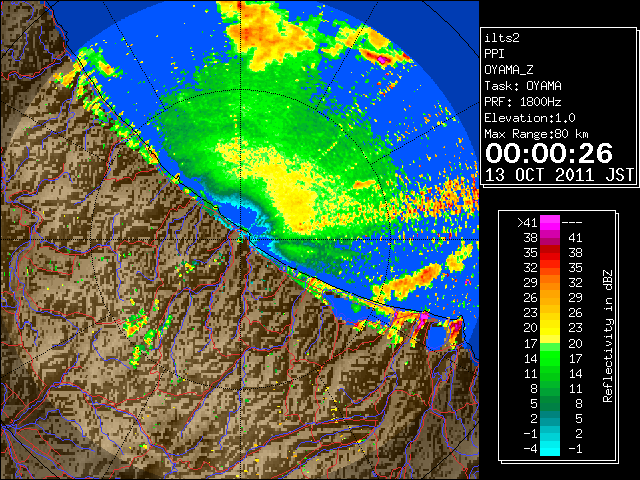Click the orange 29–32 dBZ legend band
This screenshot has width=640, height=480.
550,282
